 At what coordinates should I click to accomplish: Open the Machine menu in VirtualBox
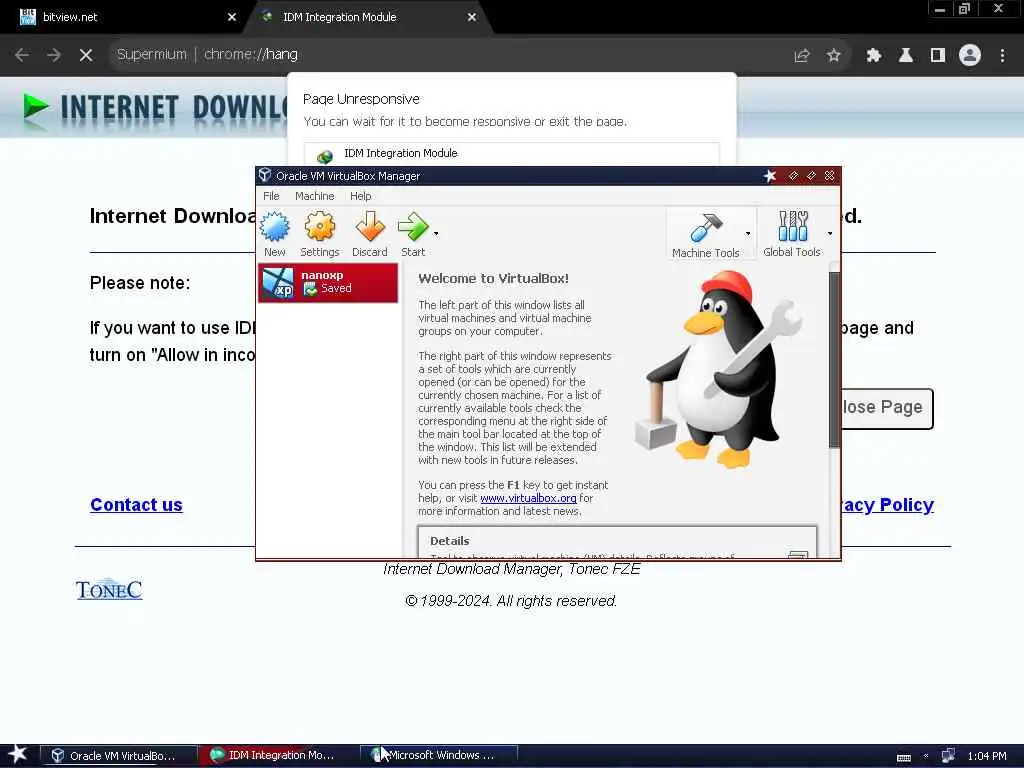[314, 196]
